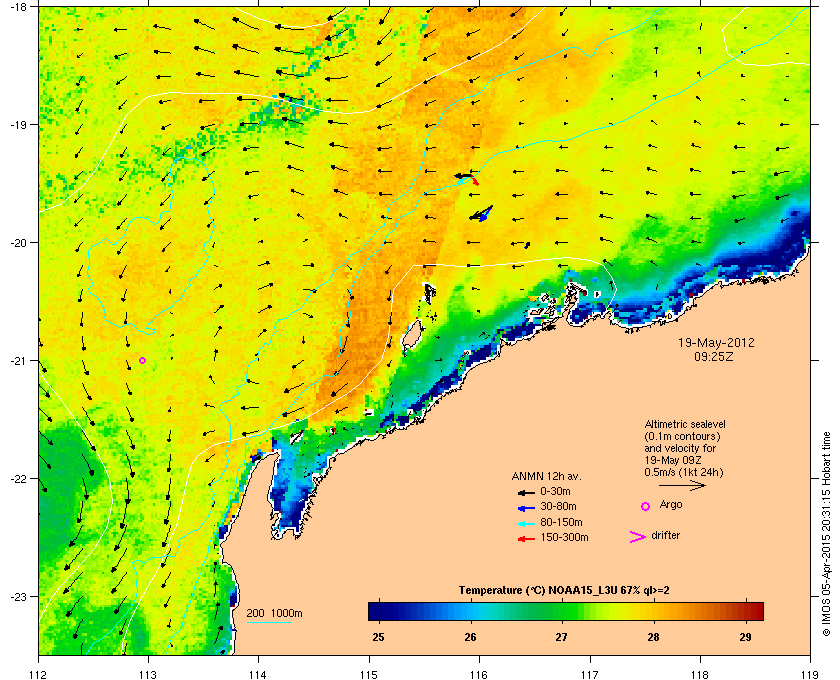Click the longitude axis label 119

tap(809, 675)
